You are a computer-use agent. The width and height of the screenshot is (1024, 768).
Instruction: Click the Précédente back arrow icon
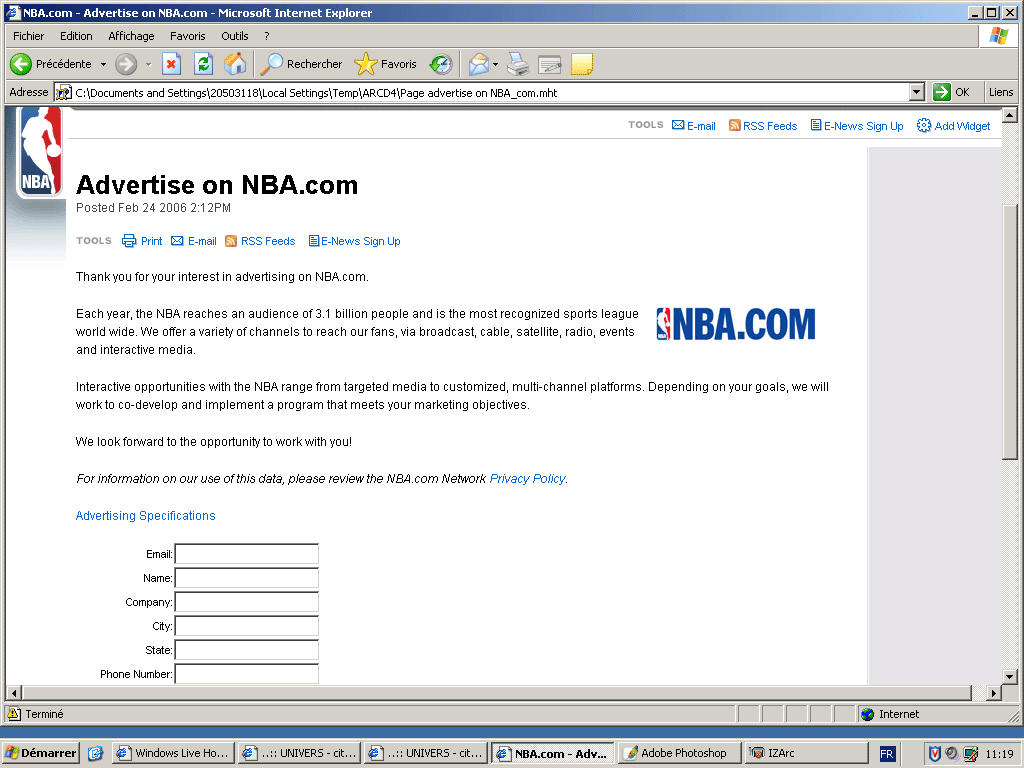point(21,64)
